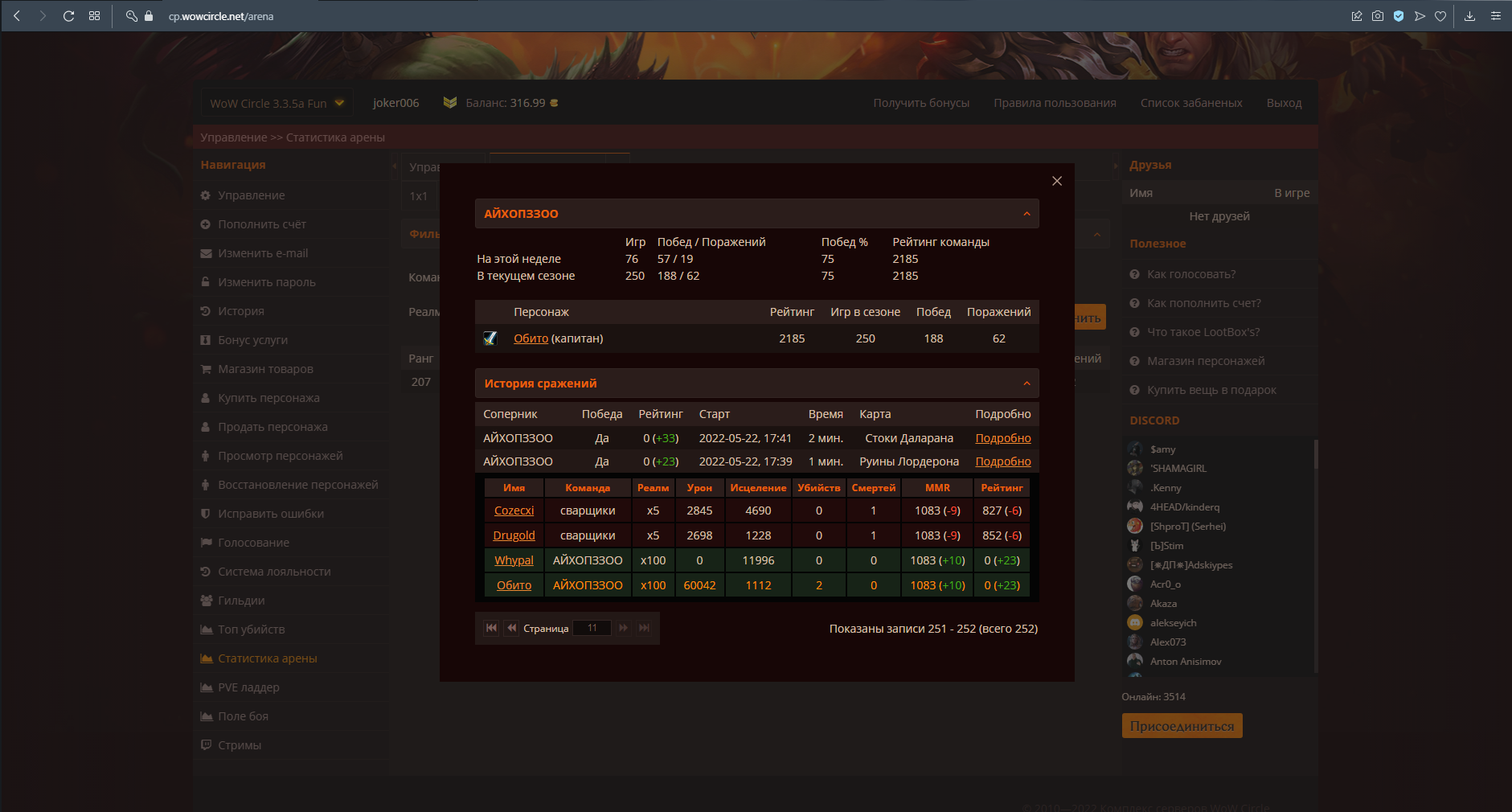Open Что такое LootBox's? help link
Image resolution: width=1512 pixels, height=812 pixels.
coord(1203,332)
